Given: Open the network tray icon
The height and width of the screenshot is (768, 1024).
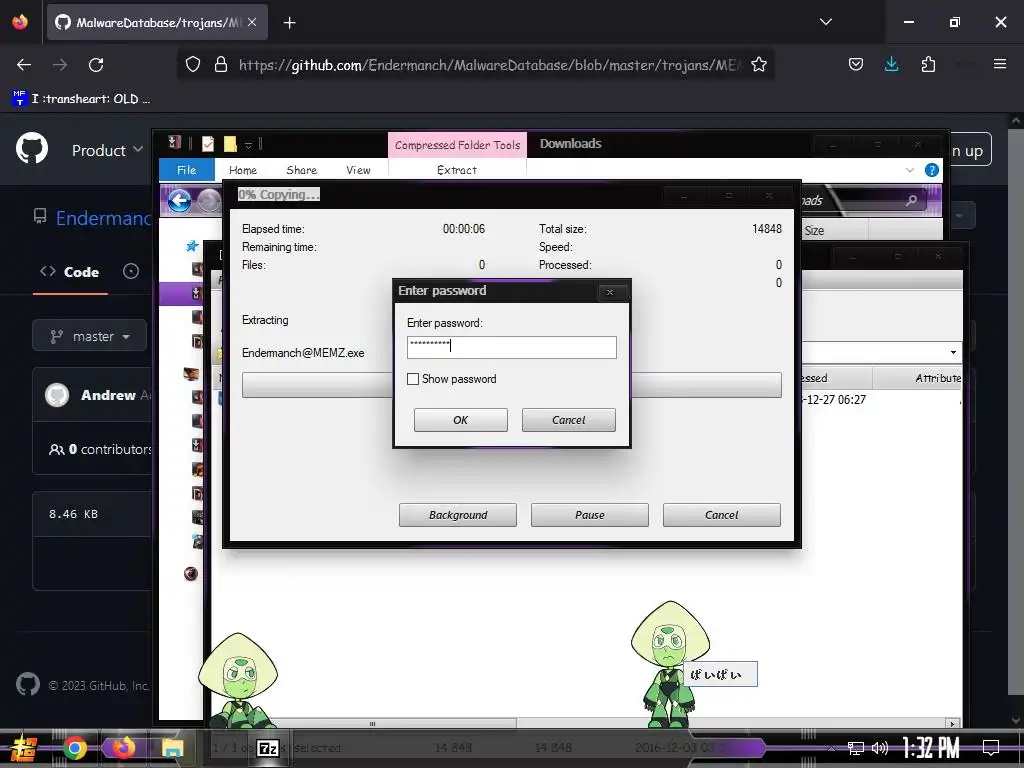Looking at the screenshot, I should pyautogui.click(x=856, y=748).
